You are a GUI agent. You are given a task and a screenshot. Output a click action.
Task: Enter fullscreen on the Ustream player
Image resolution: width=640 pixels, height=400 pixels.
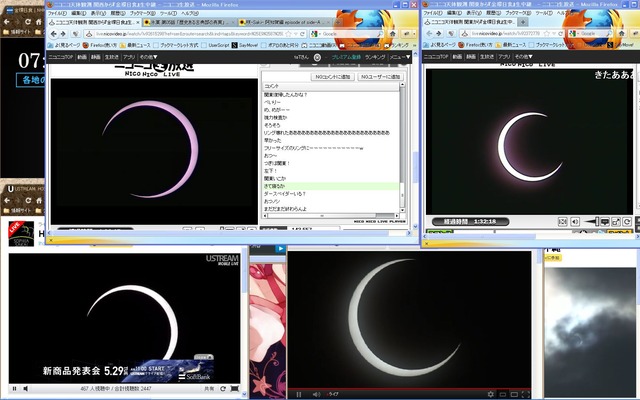(x=235, y=389)
